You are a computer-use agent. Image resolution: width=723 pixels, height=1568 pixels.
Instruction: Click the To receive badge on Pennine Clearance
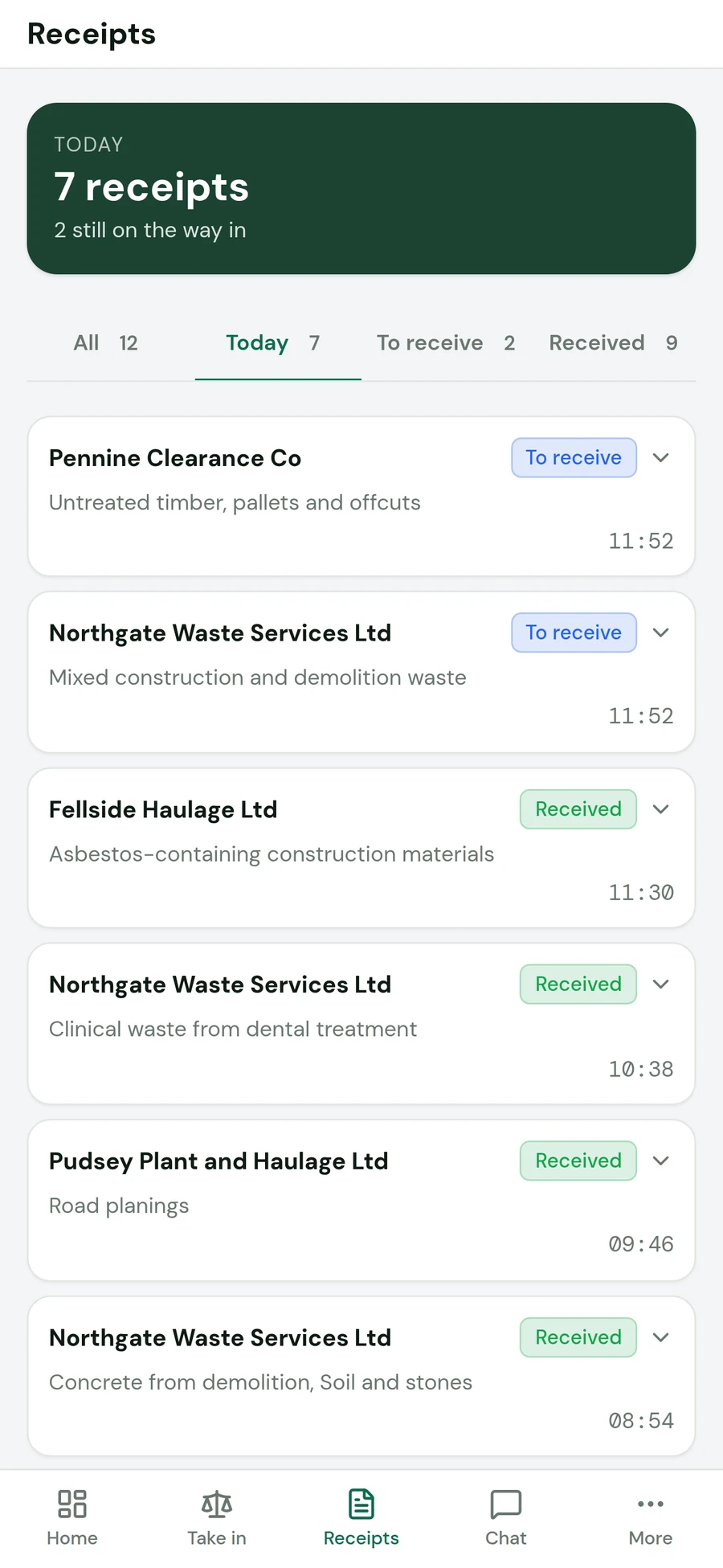coord(574,457)
